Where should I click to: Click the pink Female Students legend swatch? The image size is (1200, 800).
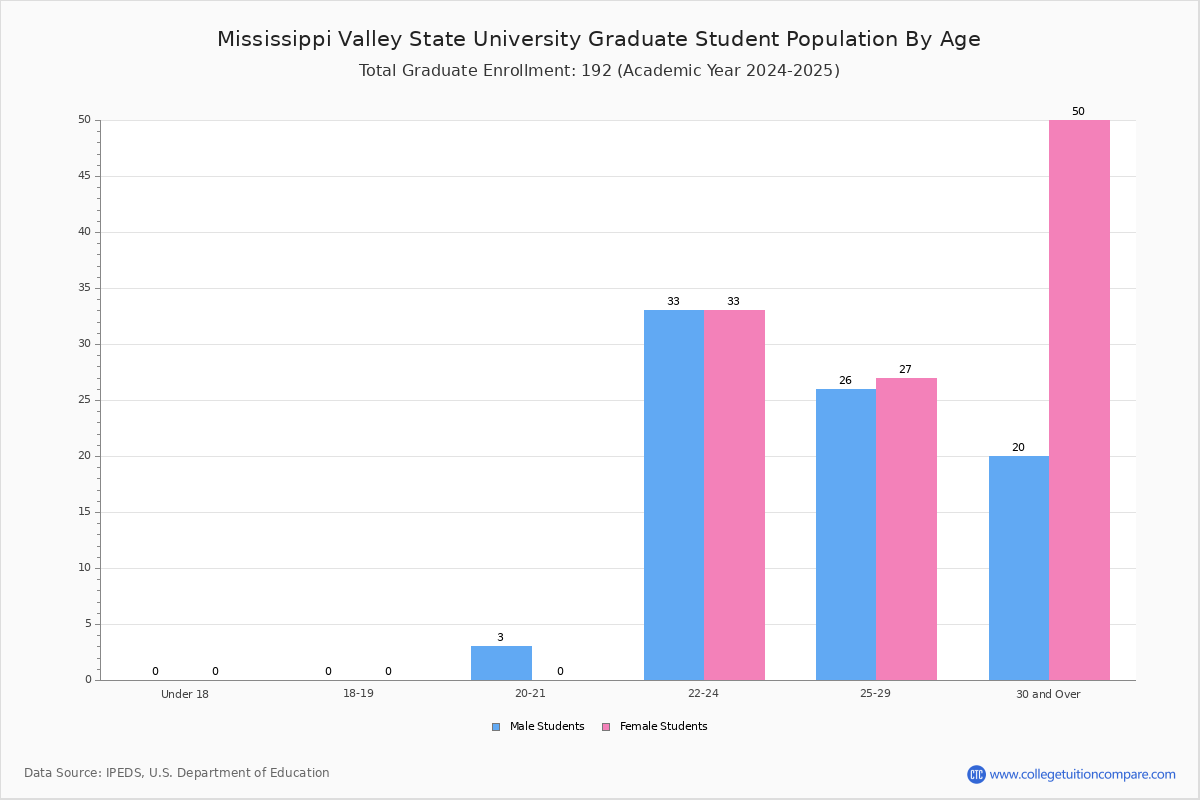coord(606,727)
